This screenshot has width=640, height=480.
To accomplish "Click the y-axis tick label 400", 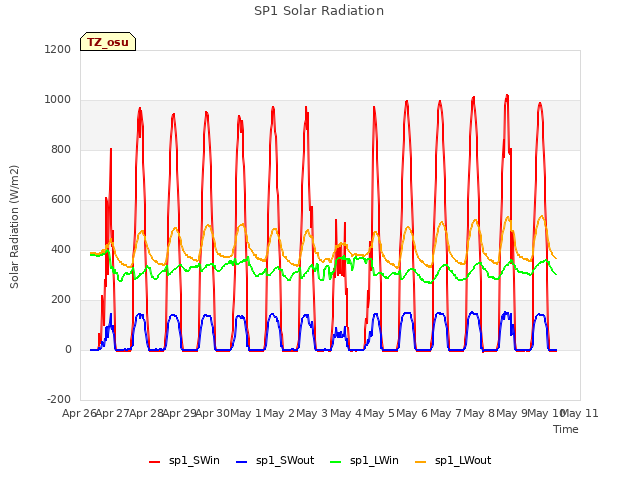I will [61, 249].
